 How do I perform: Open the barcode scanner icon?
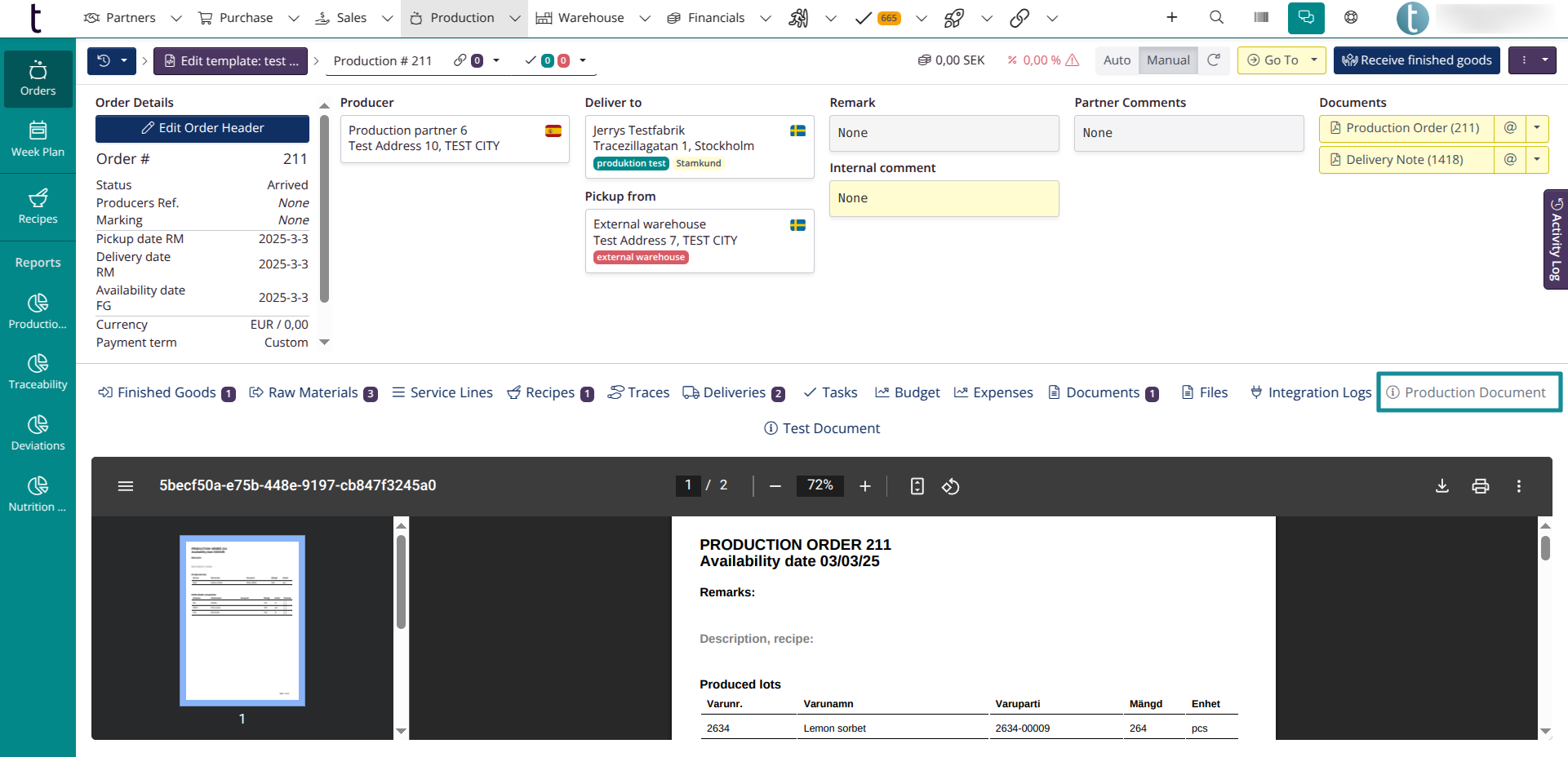click(x=1261, y=17)
